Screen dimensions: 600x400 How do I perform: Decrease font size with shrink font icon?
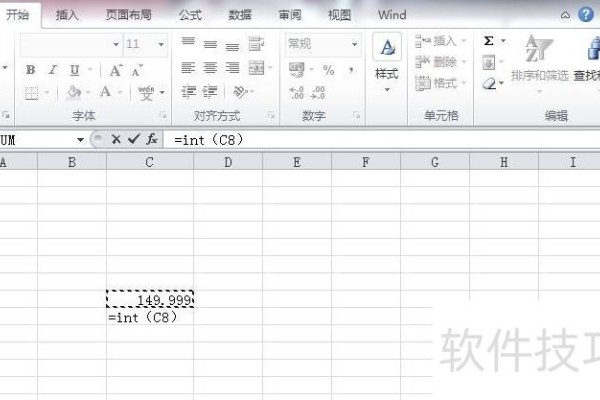[137, 70]
